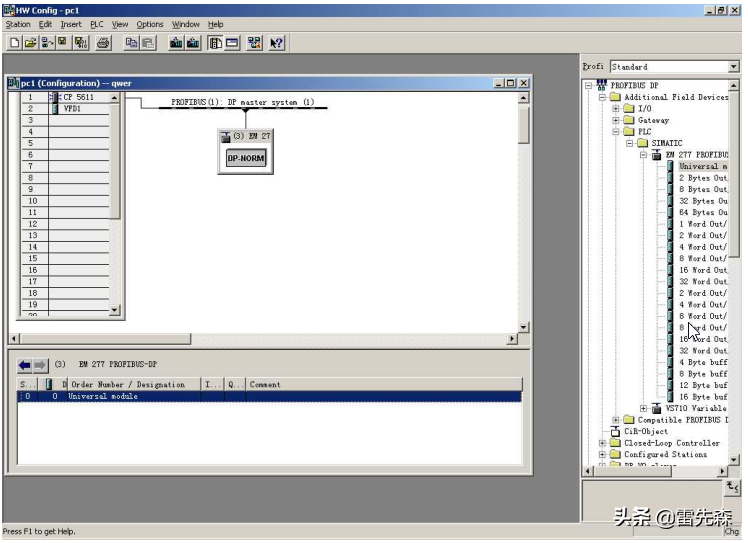
Task: Click the Open folder toolbar icon
Action: (x=30, y=43)
